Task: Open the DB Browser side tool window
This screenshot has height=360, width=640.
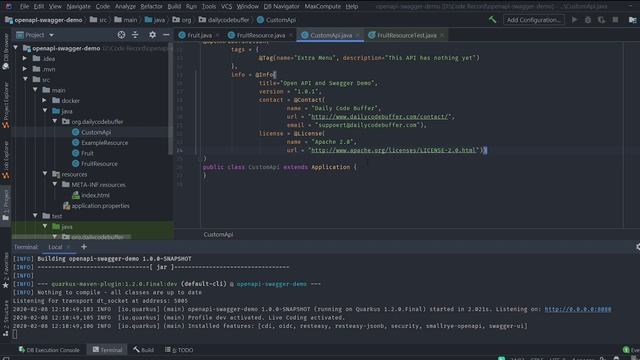Action: (x=6, y=51)
